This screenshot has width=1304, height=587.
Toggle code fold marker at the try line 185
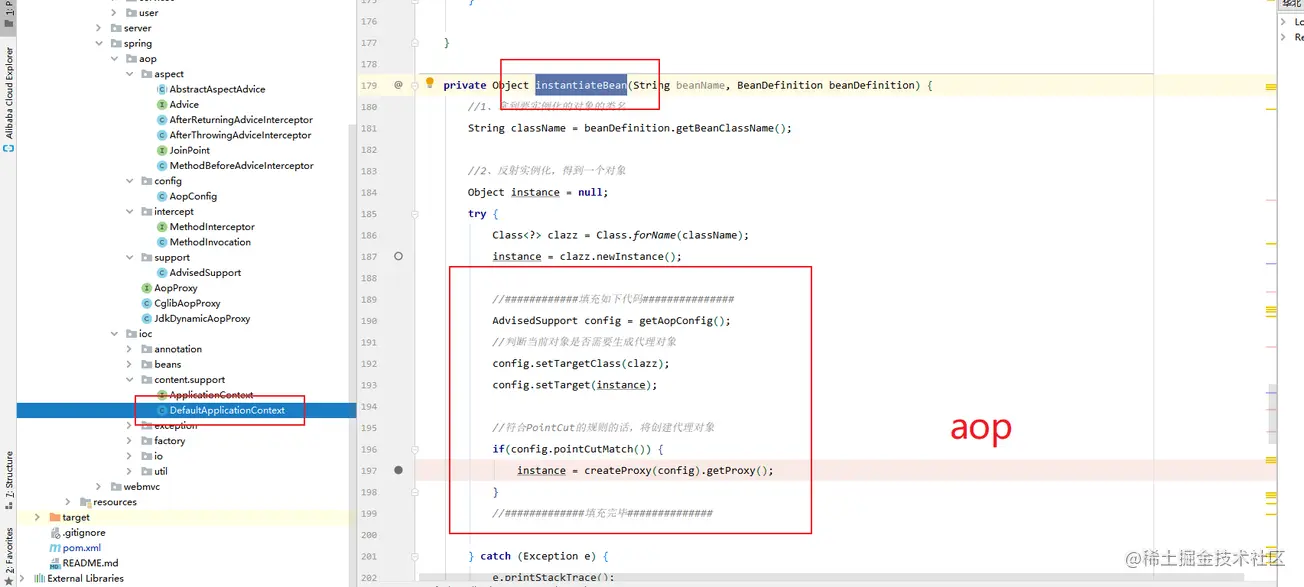pos(416,213)
